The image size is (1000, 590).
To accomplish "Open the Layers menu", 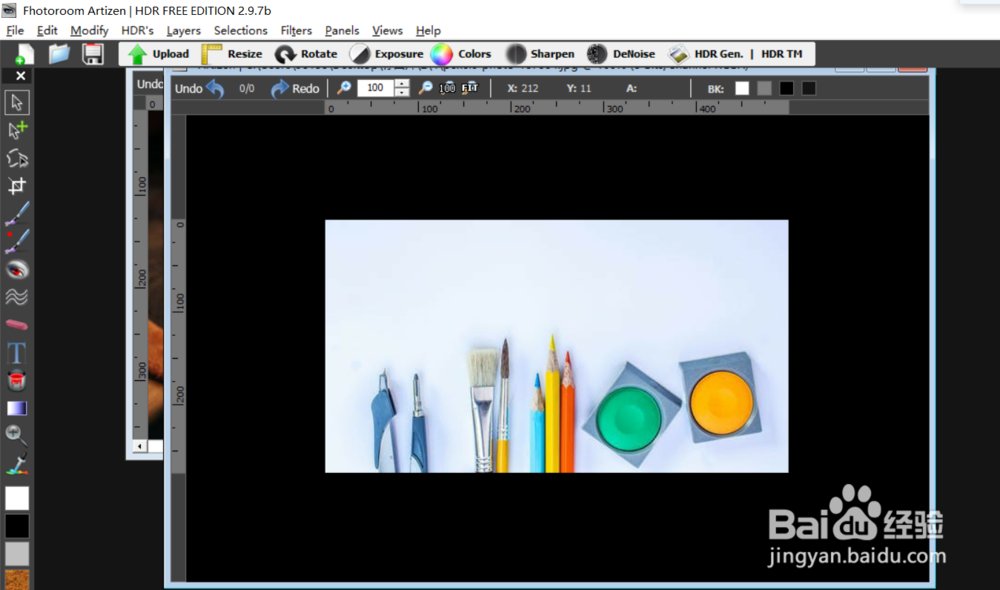I will (x=183, y=31).
